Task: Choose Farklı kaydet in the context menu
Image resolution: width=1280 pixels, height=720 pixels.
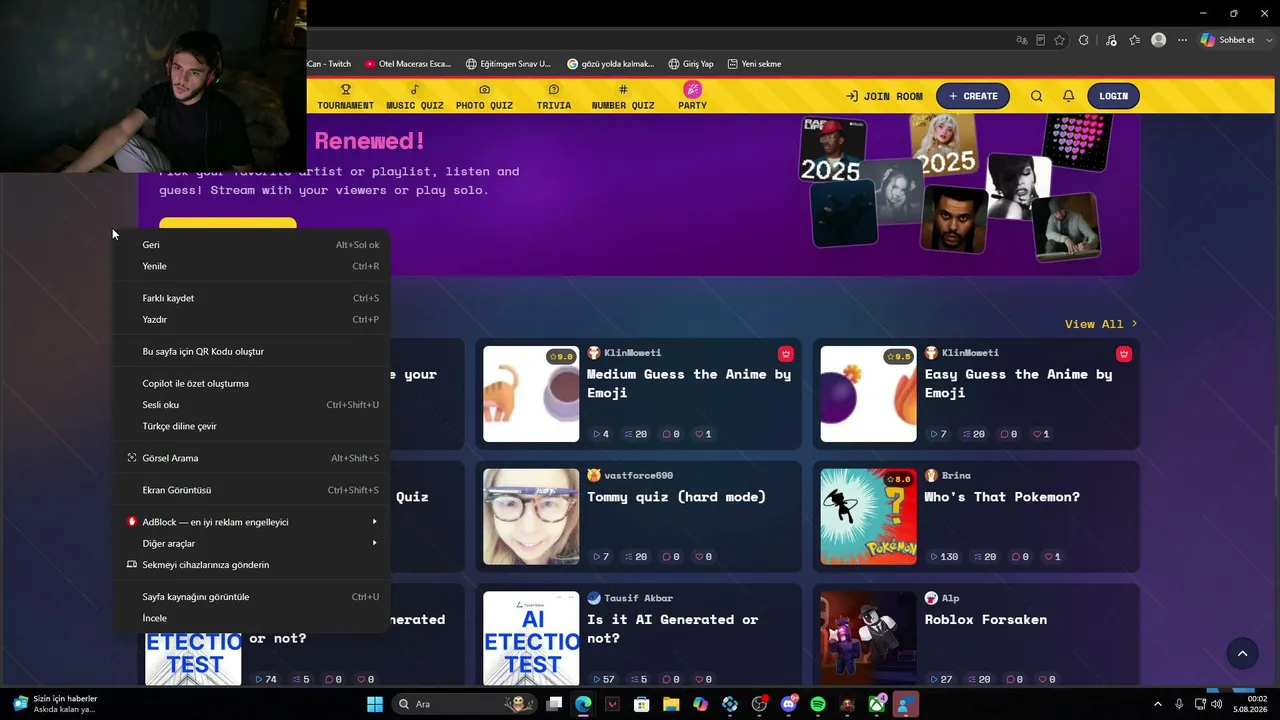Action: pos(253,298)
